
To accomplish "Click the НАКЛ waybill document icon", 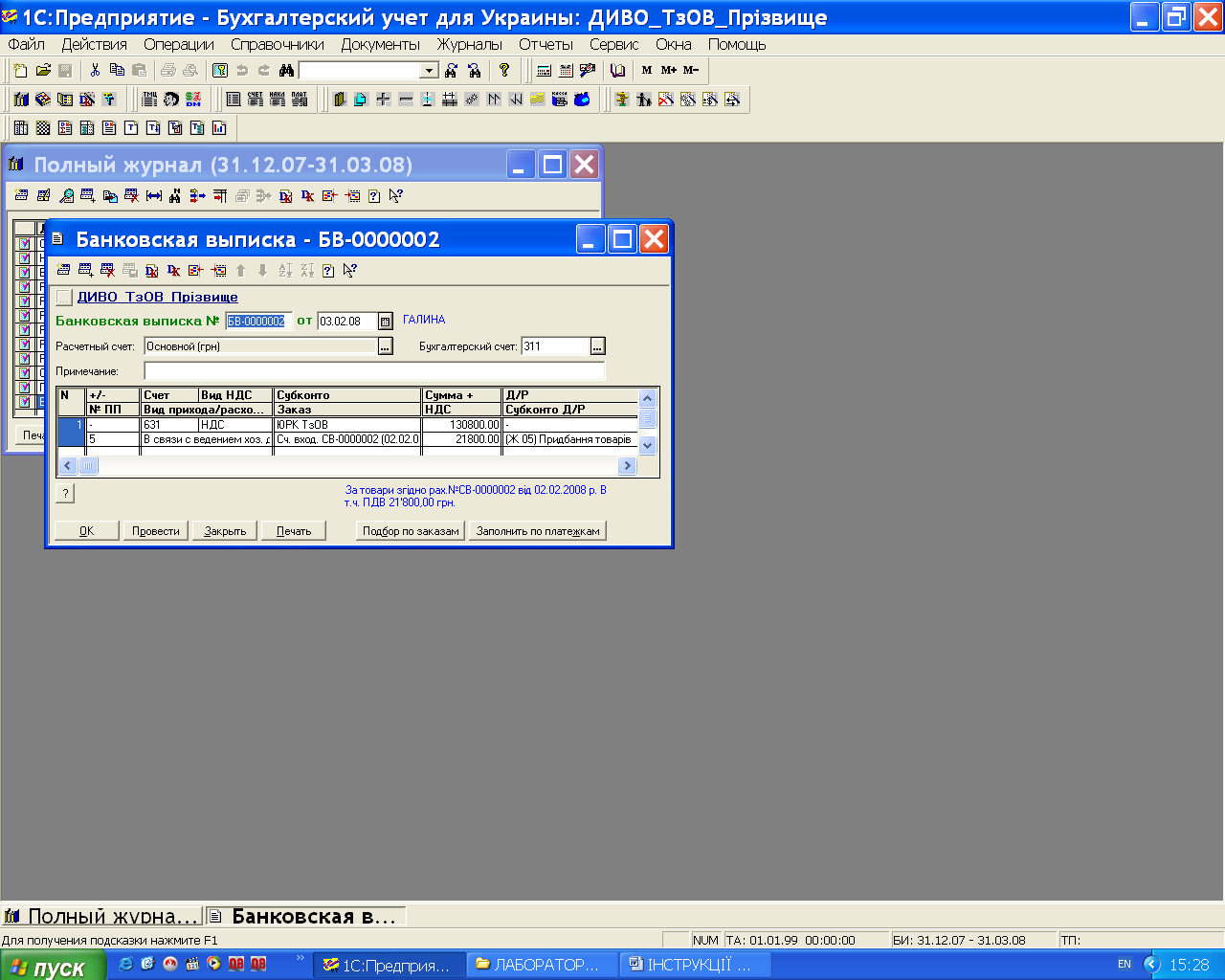I will pos(278,100).
